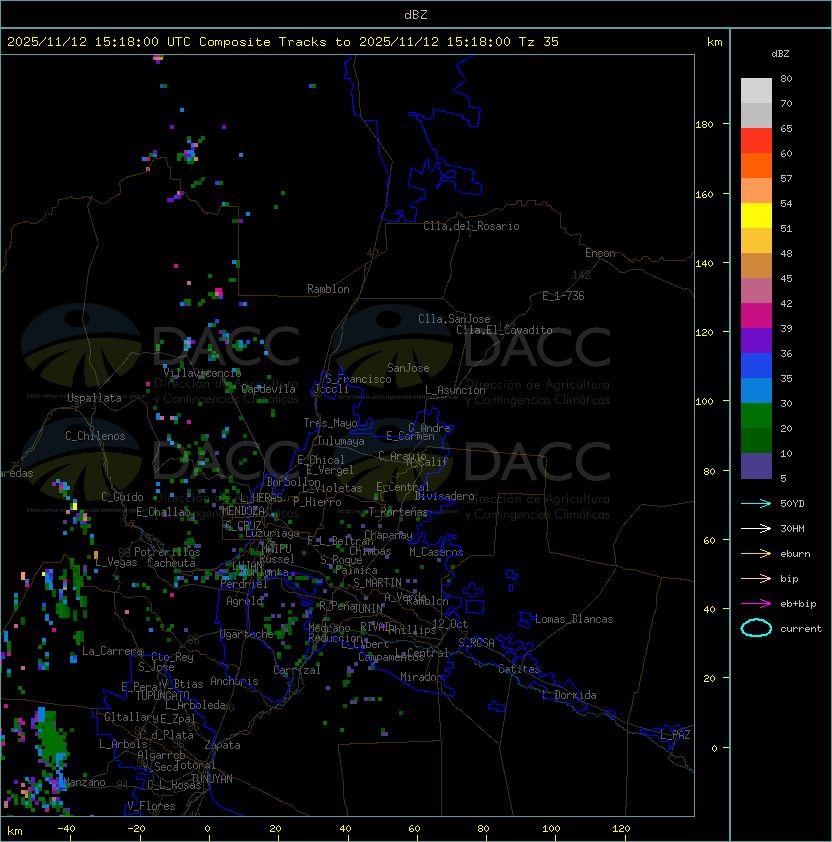This screenshot has width=832, height=842.
Task: Click the 'Capdevila' label on the map
Action: coord(268,389)
